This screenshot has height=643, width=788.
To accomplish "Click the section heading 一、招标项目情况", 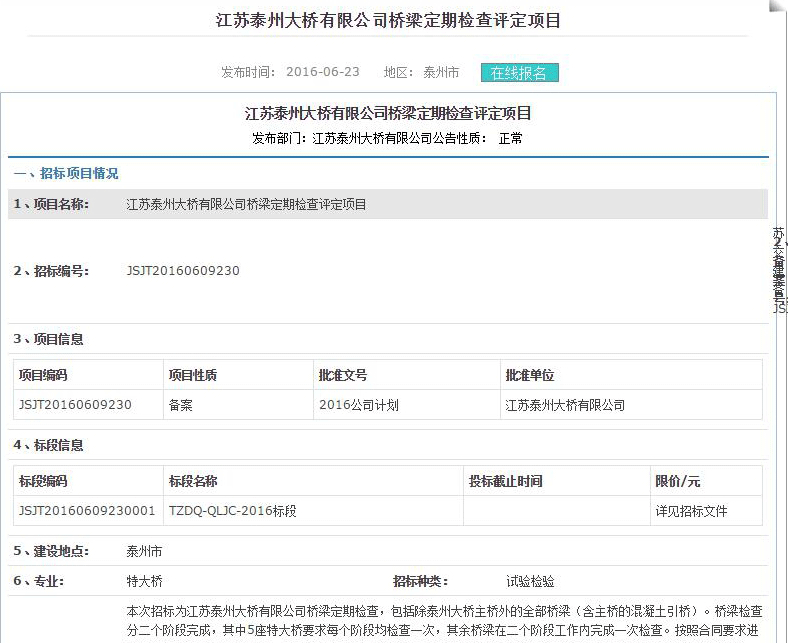I will [x=66, y=173].
